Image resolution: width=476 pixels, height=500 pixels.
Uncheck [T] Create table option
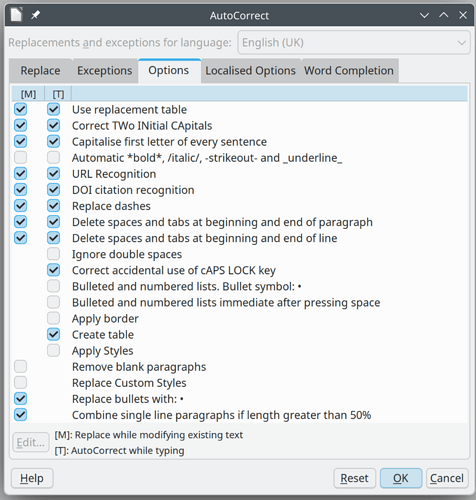[x=53, y=334]
